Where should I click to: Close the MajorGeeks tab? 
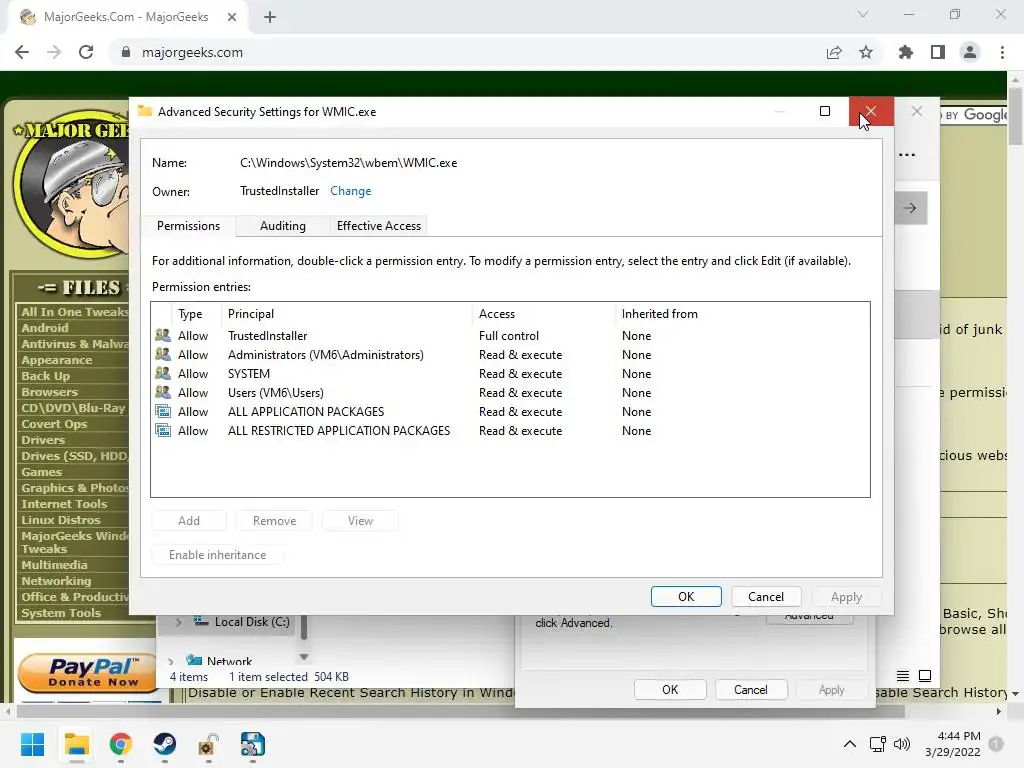point(232,17)
